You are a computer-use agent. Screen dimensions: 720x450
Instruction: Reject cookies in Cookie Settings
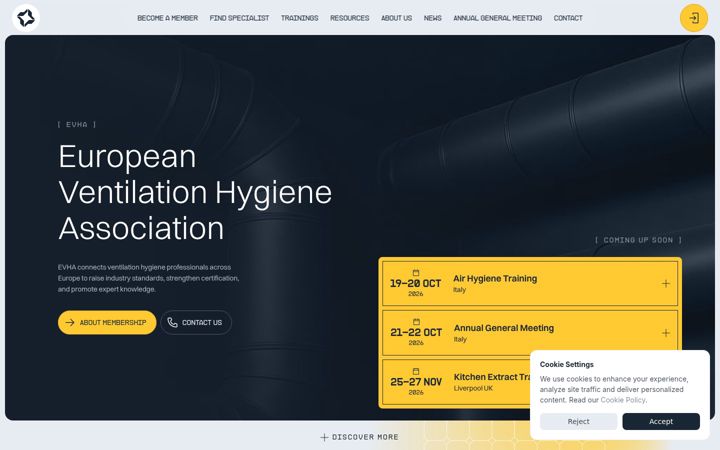pyautogui.click(x=578, y=422)
